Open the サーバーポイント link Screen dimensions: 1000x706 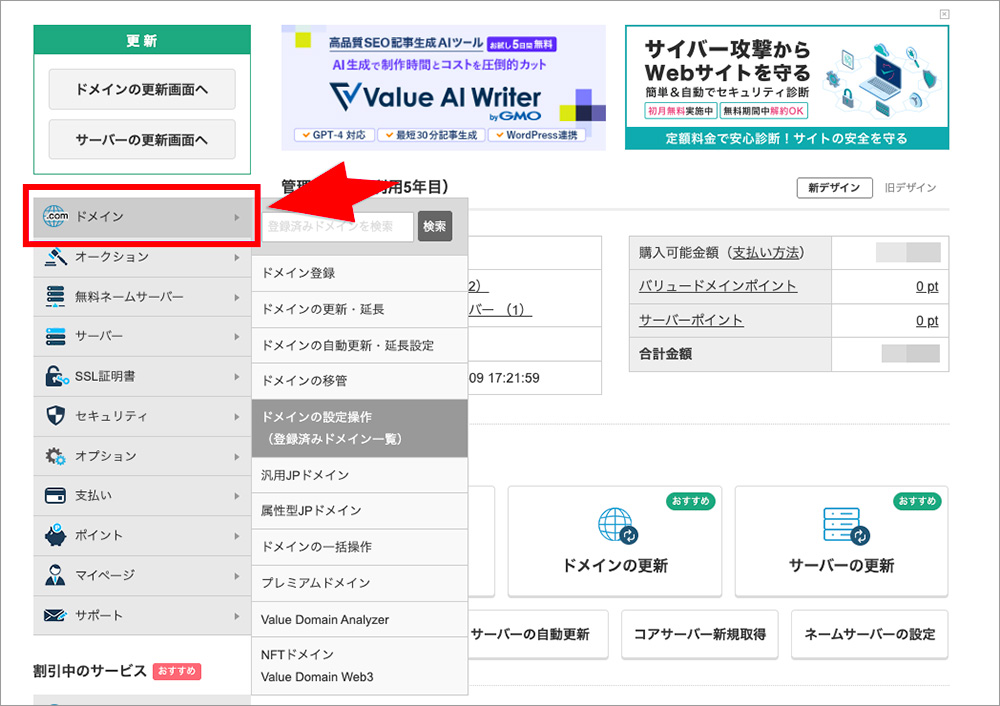pos(691,320)
